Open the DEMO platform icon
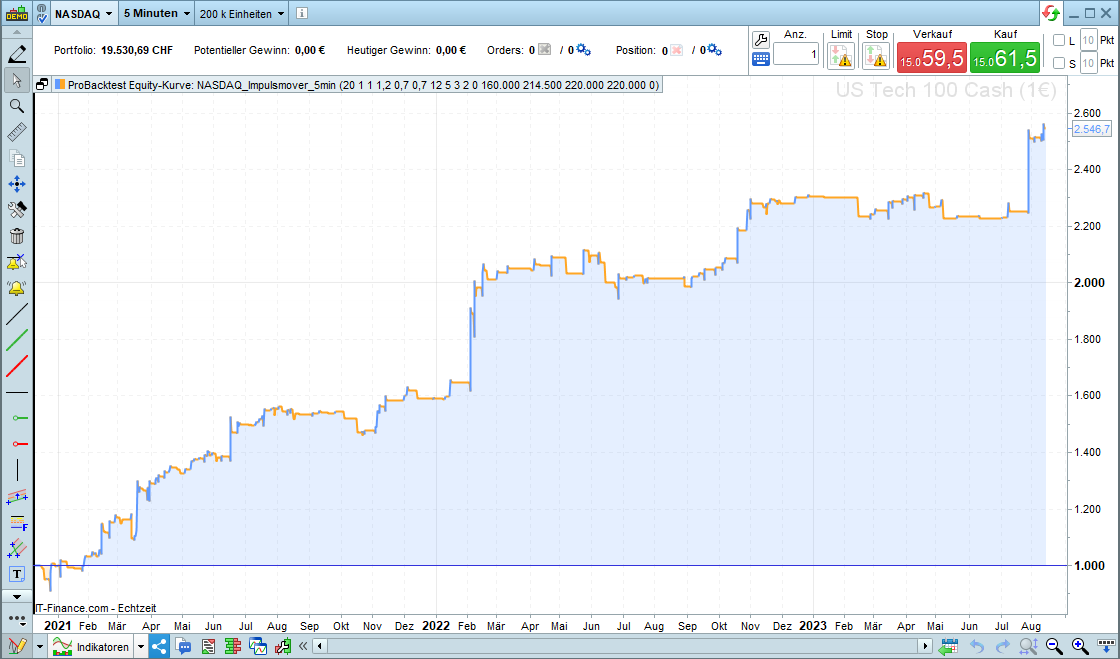 [16, 14]
